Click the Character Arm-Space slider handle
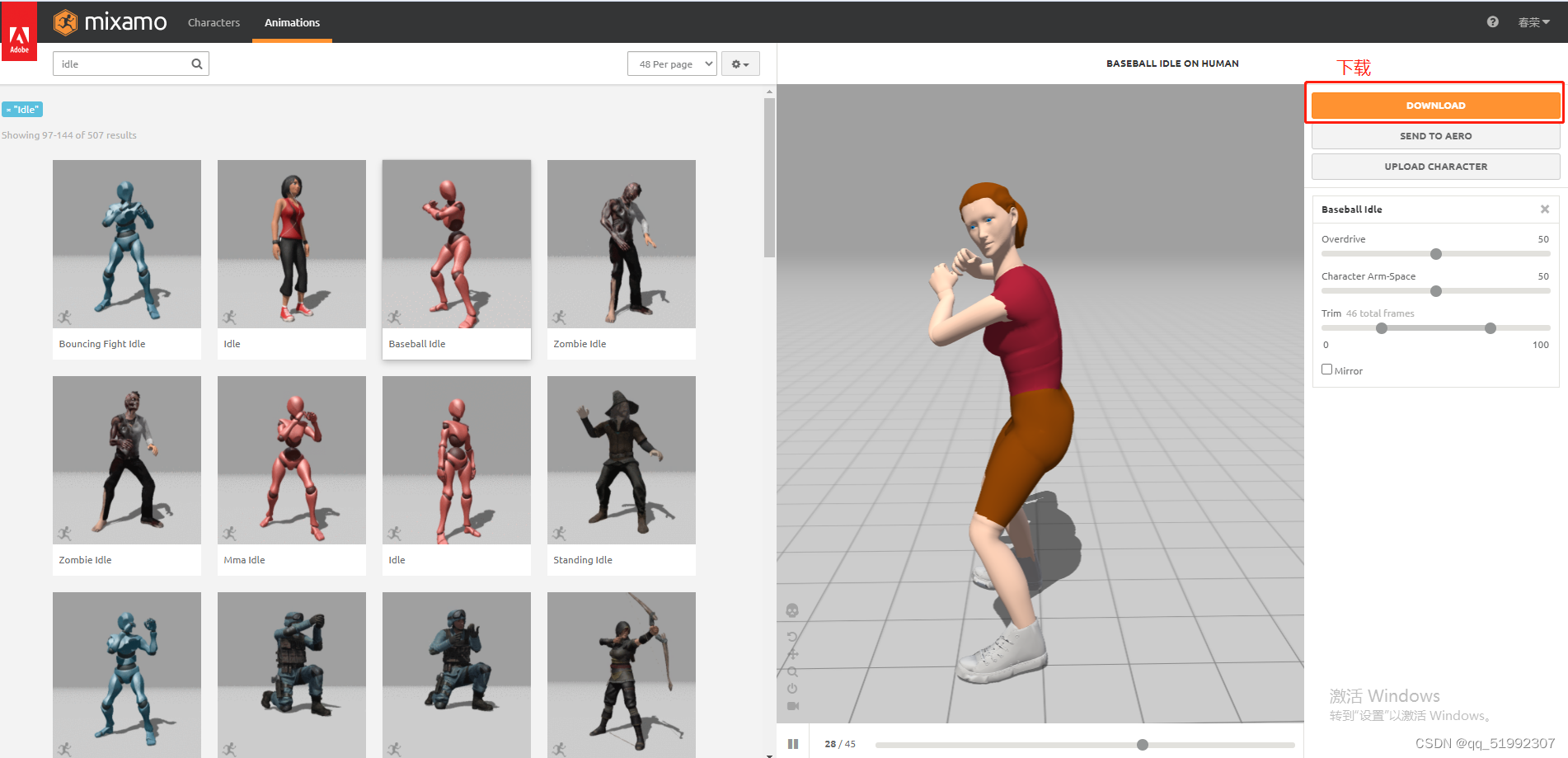 [x=1436, y=291]
